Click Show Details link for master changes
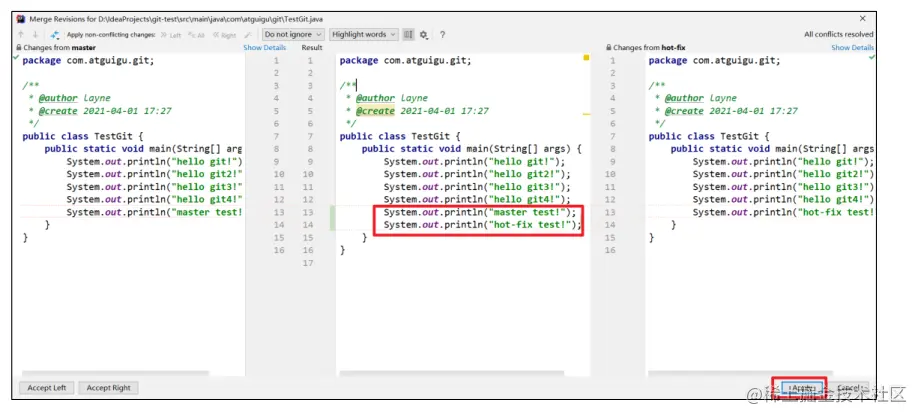The width and height of the screenshot is (921, 419). pos(265,48)
